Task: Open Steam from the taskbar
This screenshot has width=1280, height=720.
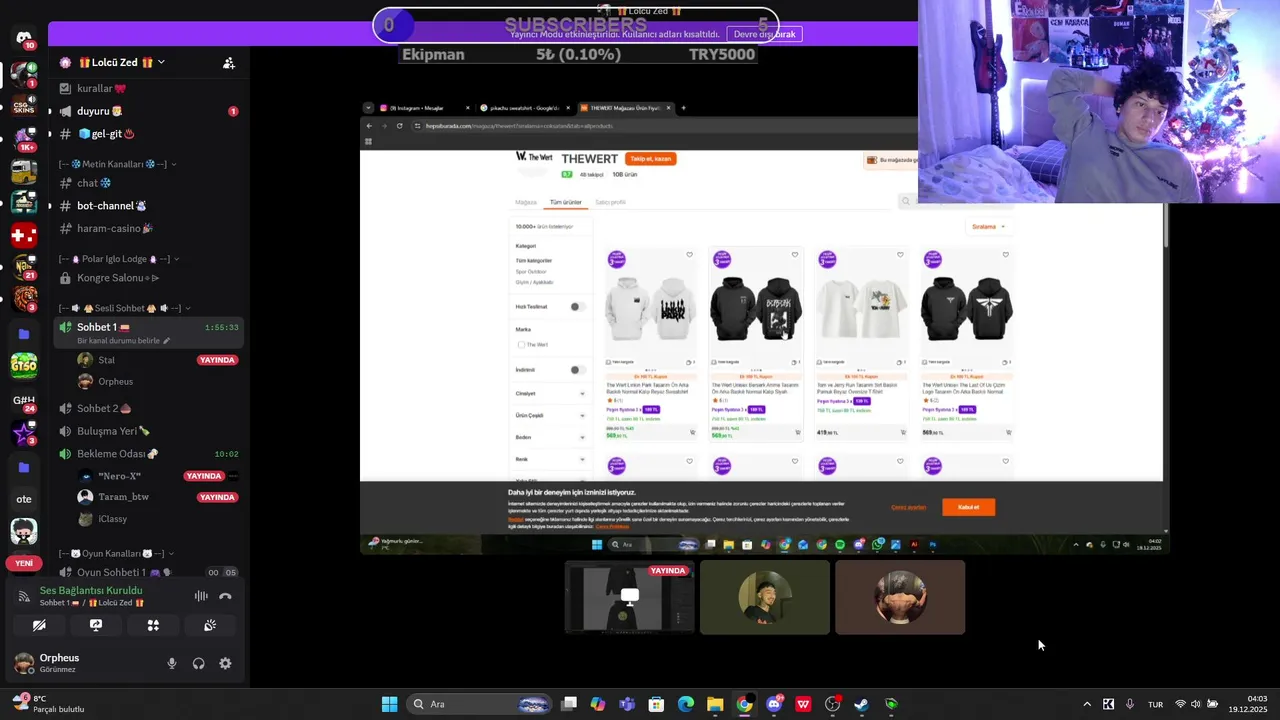Action: tap(862, 704)
